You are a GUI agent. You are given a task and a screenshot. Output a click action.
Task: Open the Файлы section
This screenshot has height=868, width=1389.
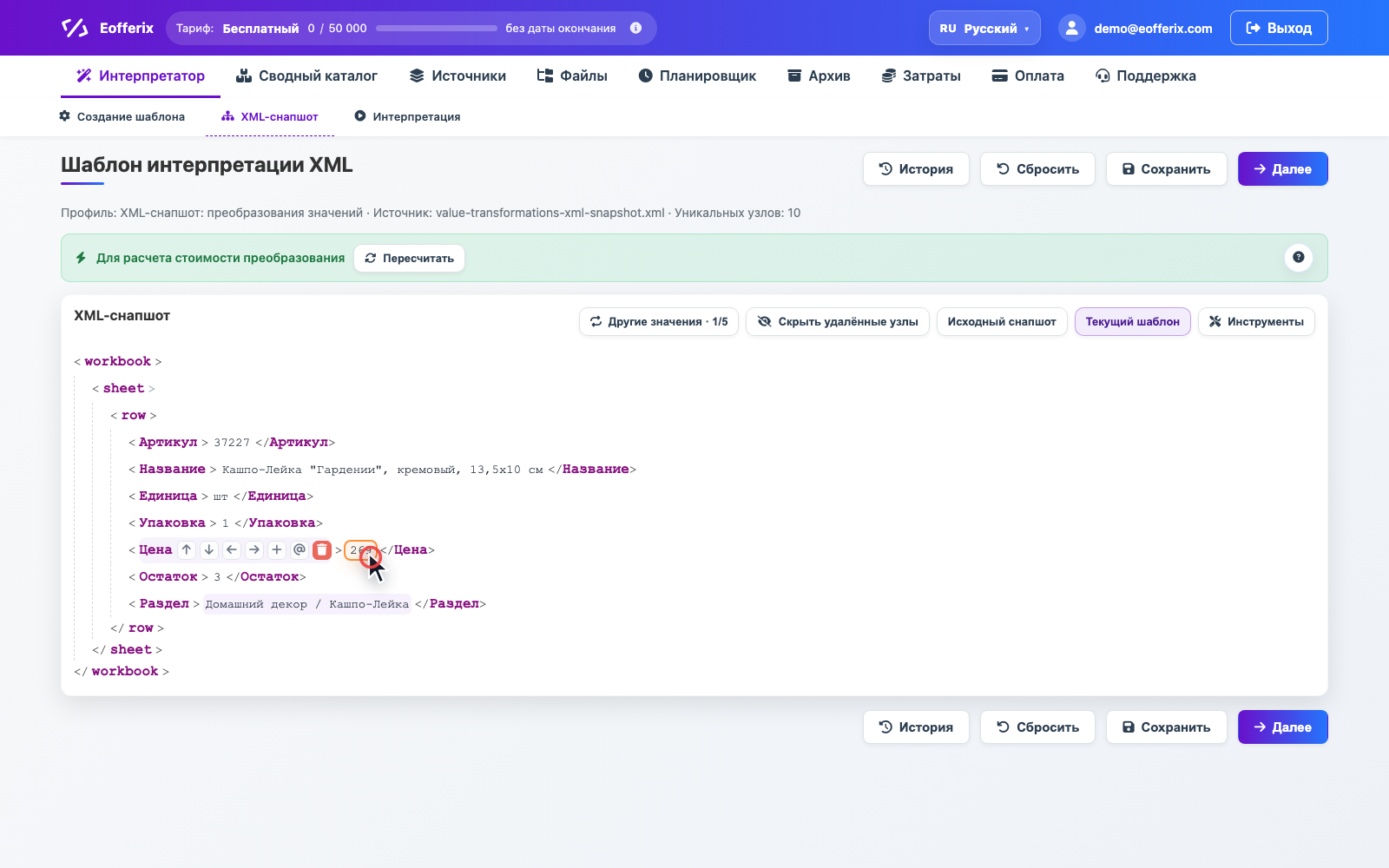click(572, 76)
